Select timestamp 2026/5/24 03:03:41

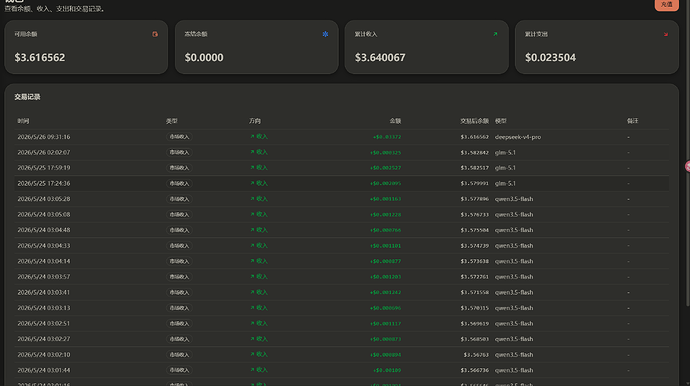[44, 292]
